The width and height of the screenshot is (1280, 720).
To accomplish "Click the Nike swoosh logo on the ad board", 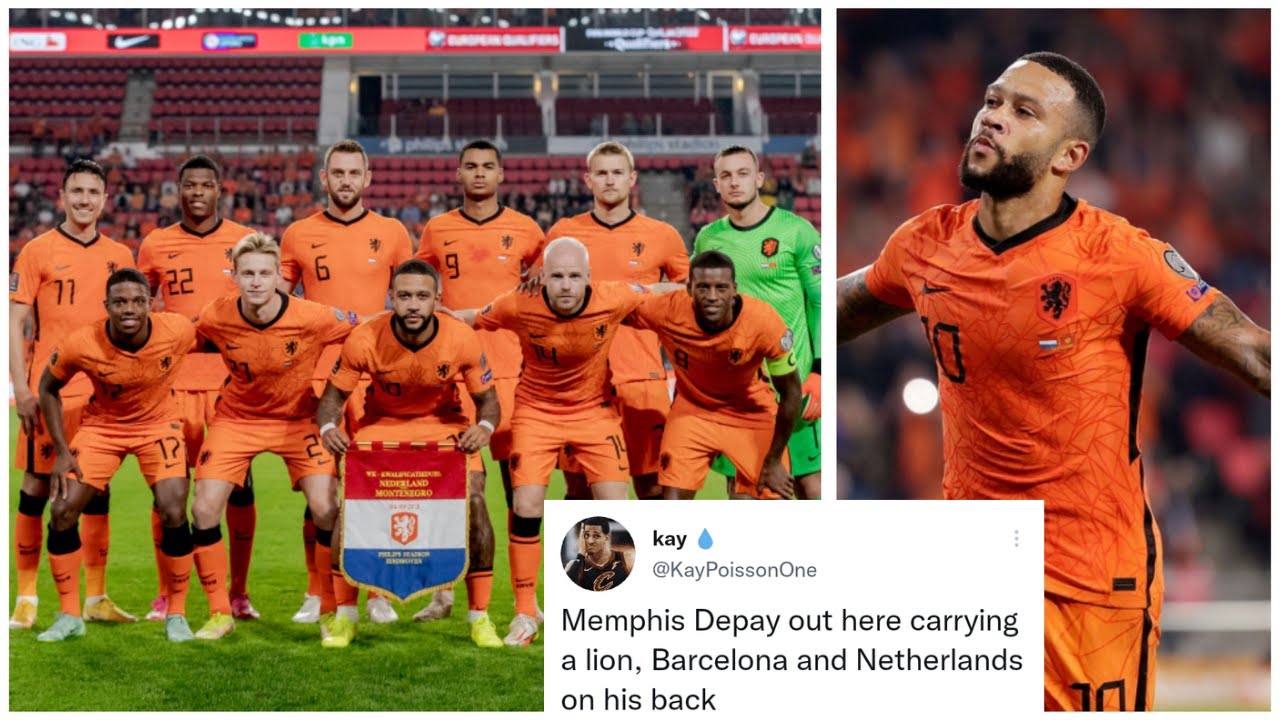I will click(x=133, y=41).
